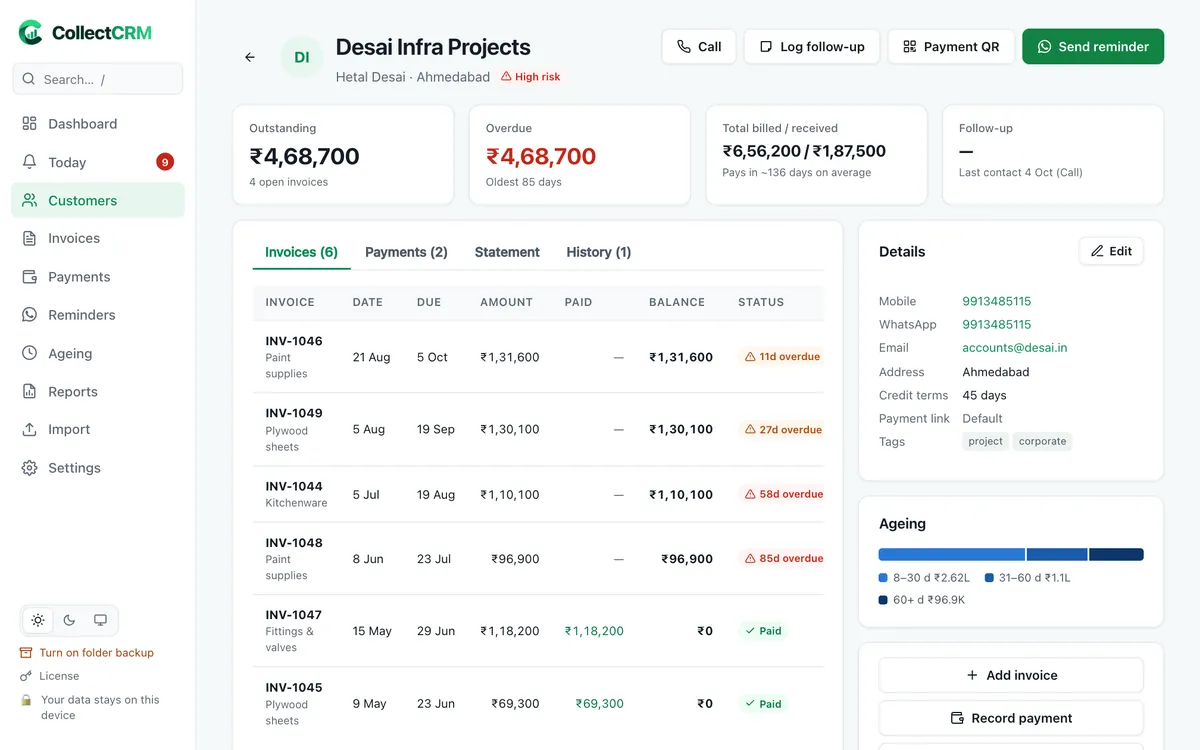Open the Statement tab

(507, 252)
